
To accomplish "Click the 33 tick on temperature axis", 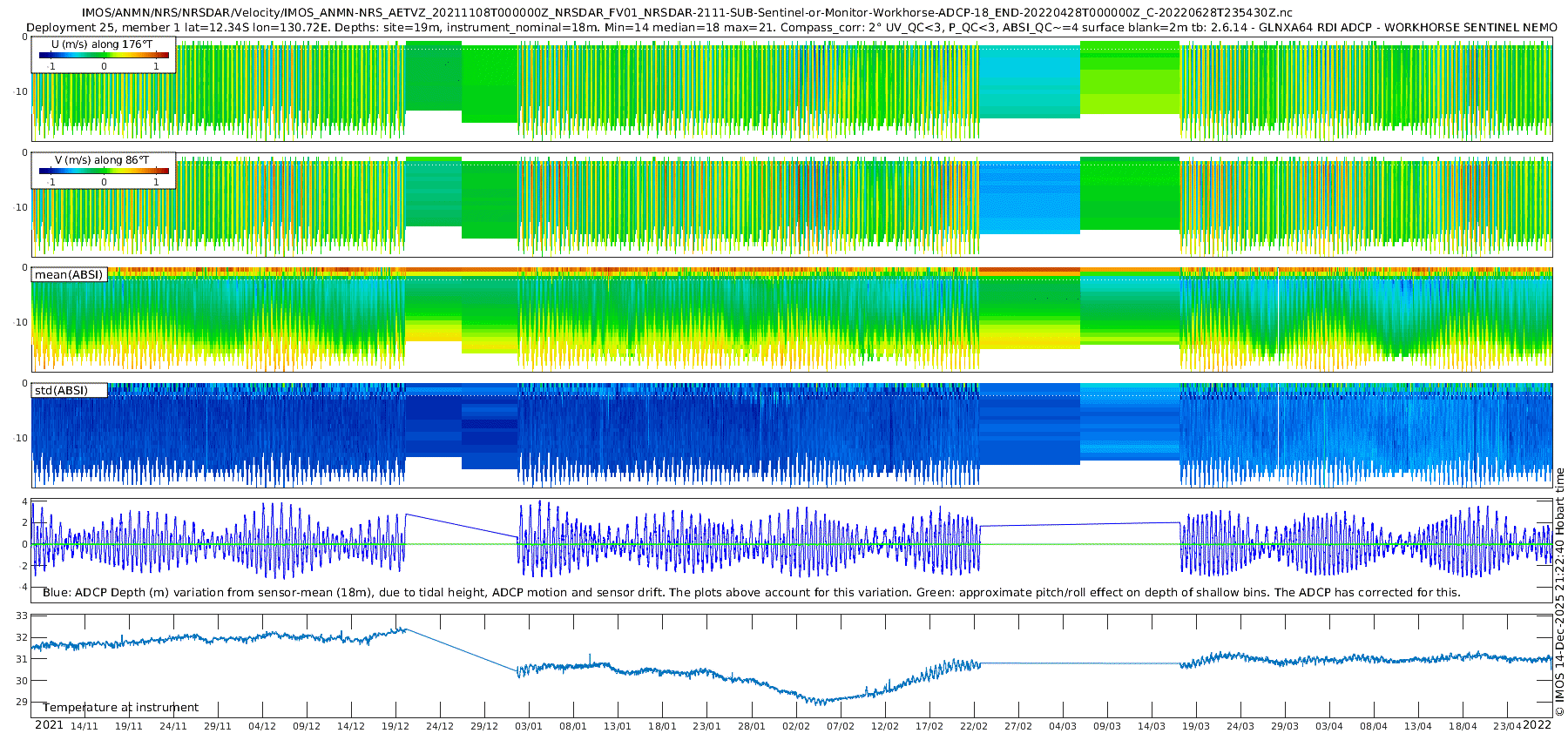I will coord(22,616).
